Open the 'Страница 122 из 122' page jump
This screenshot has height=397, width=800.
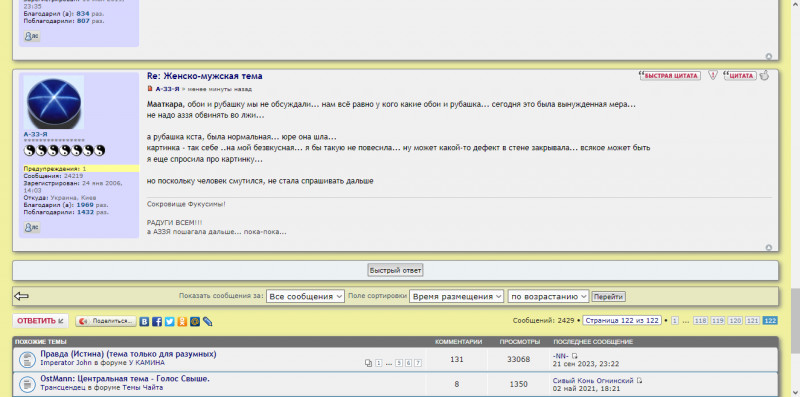tap(622, 320)
